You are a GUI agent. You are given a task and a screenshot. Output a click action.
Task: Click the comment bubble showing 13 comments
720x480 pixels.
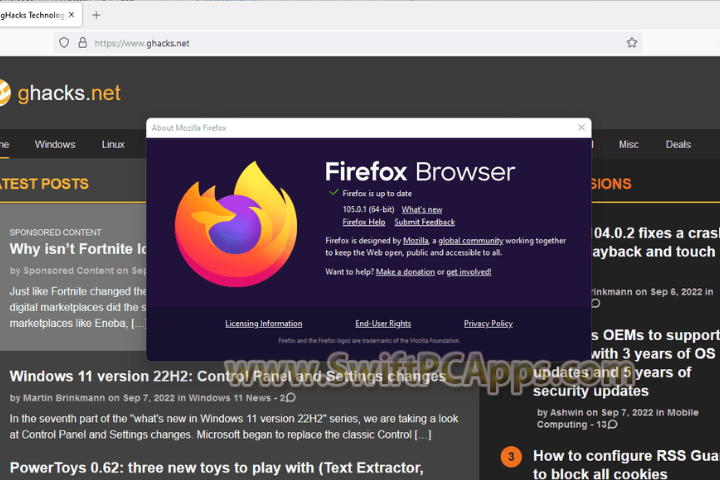612,424
